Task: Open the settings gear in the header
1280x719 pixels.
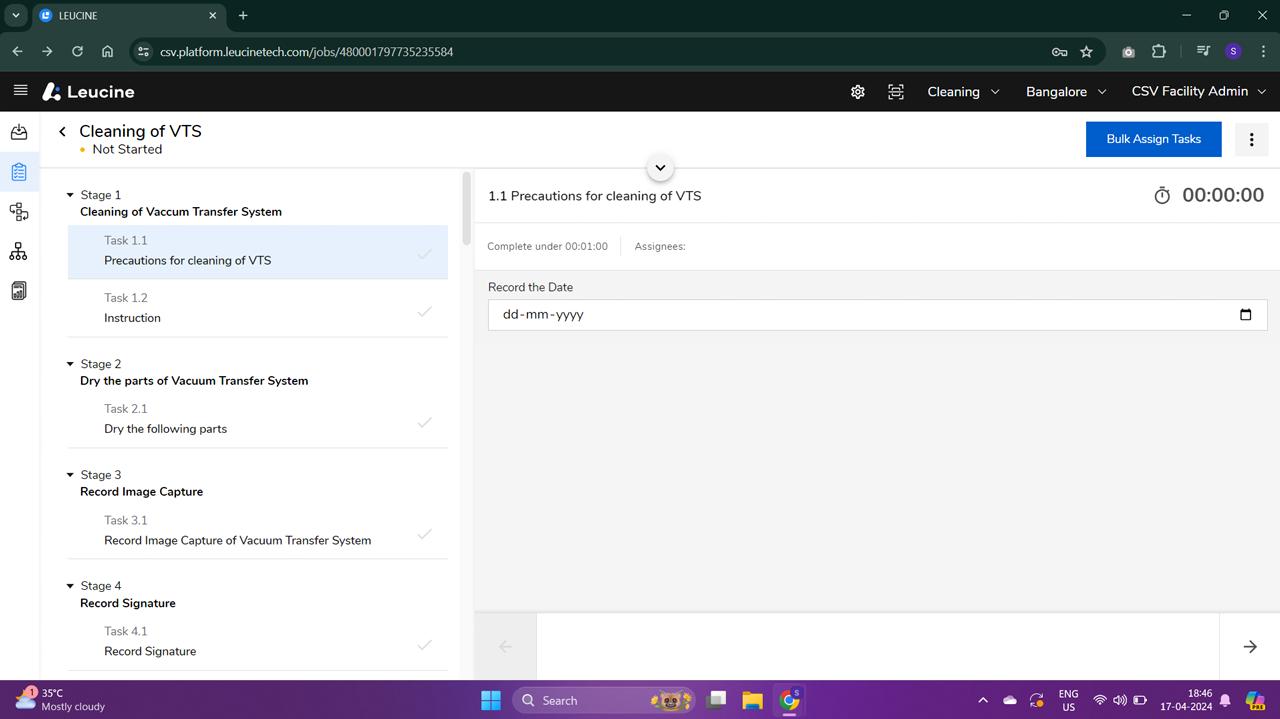Action: (858, 92)
